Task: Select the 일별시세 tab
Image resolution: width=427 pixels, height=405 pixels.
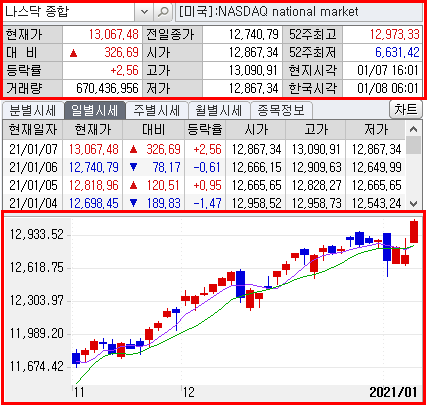Action: [x=95, y=110]
